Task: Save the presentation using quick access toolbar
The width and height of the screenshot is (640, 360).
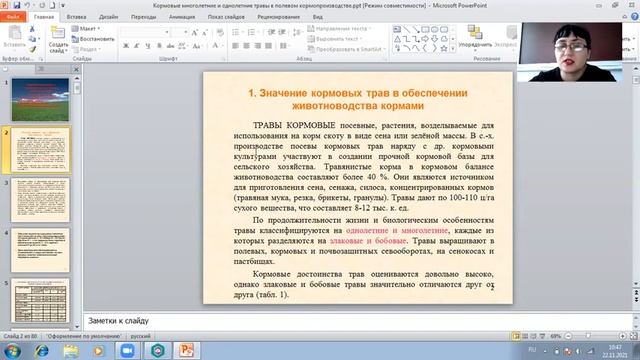Action: click(x=17, y=5)
